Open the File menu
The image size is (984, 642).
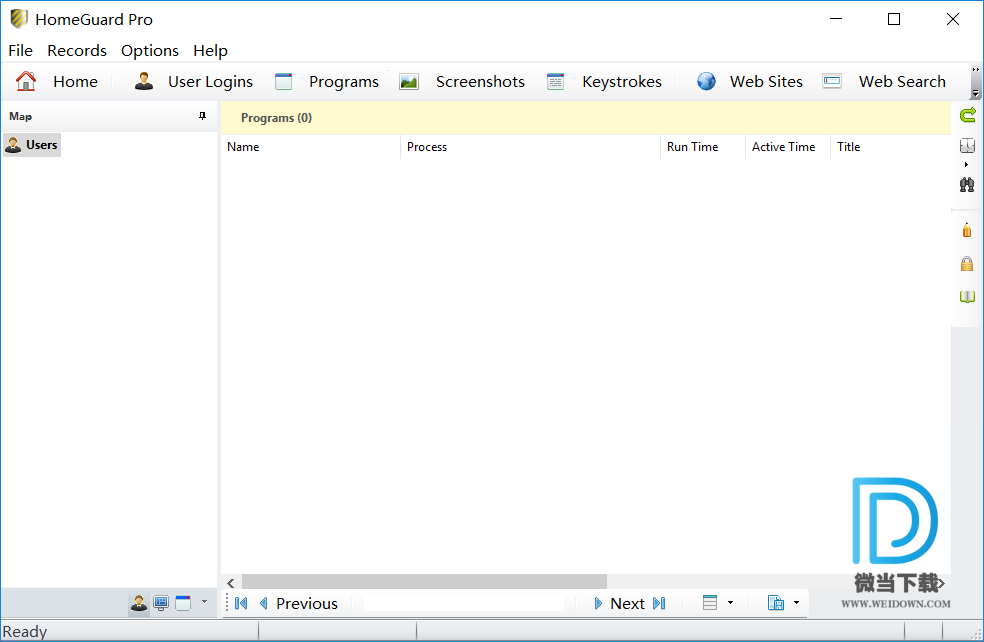click(x=21, y=51)
